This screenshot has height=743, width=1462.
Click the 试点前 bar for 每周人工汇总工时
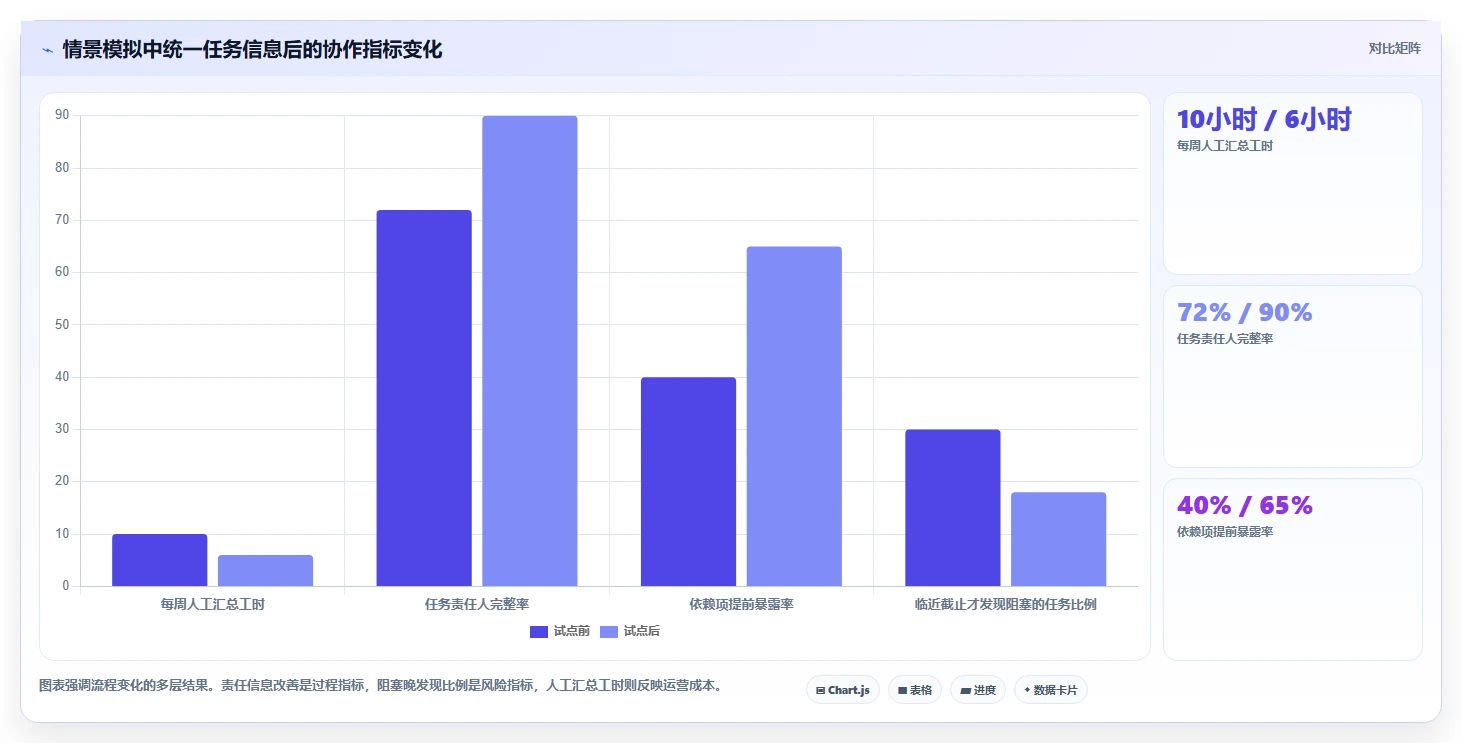[159, 560]
